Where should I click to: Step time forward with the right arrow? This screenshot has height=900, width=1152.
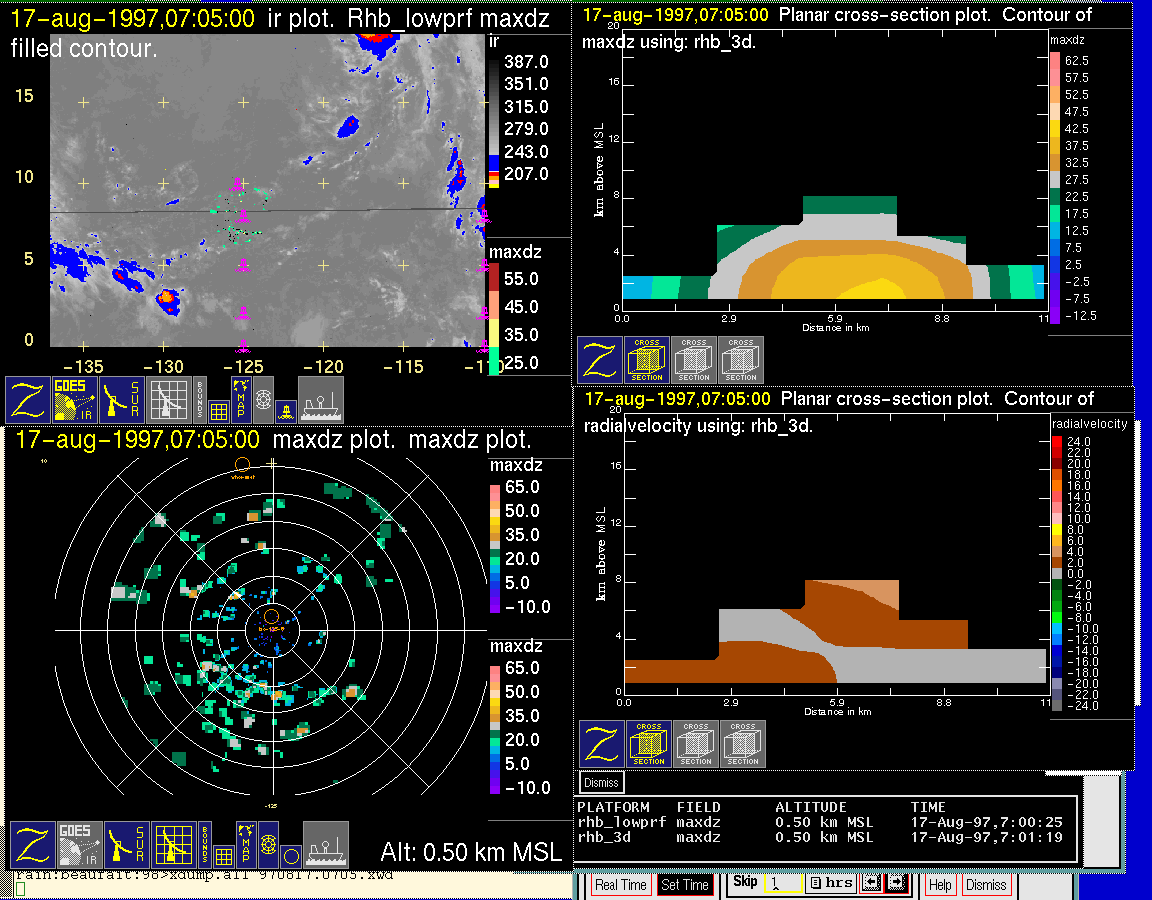point(895,884)
